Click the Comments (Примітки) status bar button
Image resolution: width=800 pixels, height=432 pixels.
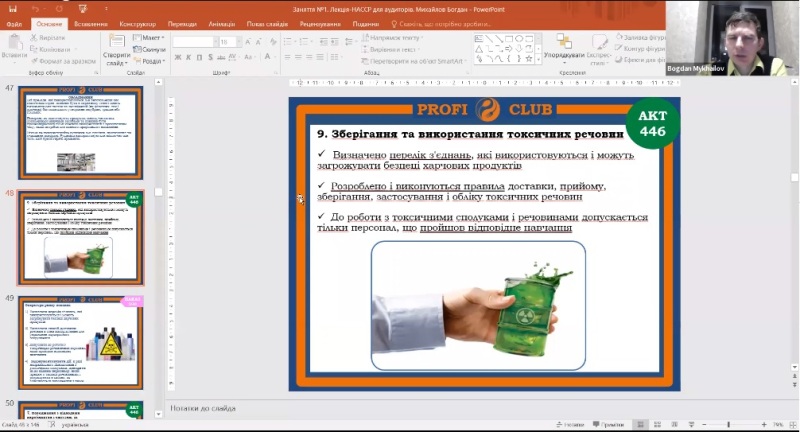click(609, 424)
